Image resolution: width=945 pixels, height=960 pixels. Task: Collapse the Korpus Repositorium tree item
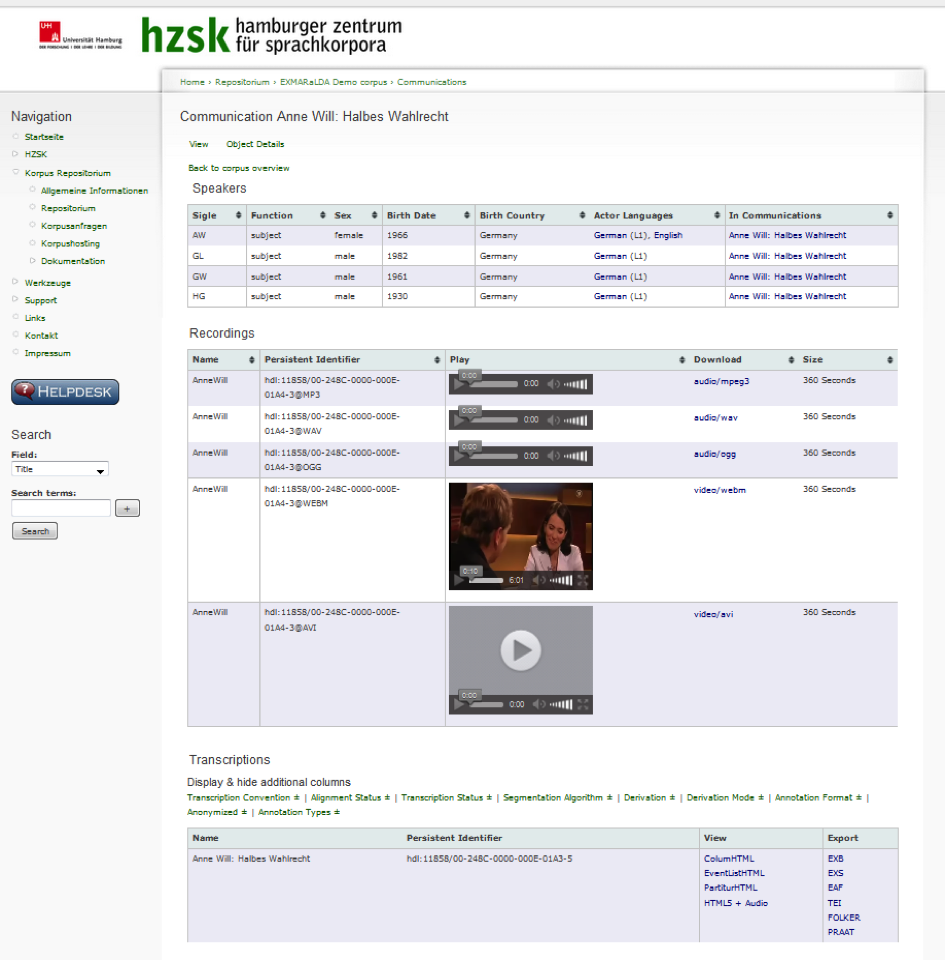(16, 172)
